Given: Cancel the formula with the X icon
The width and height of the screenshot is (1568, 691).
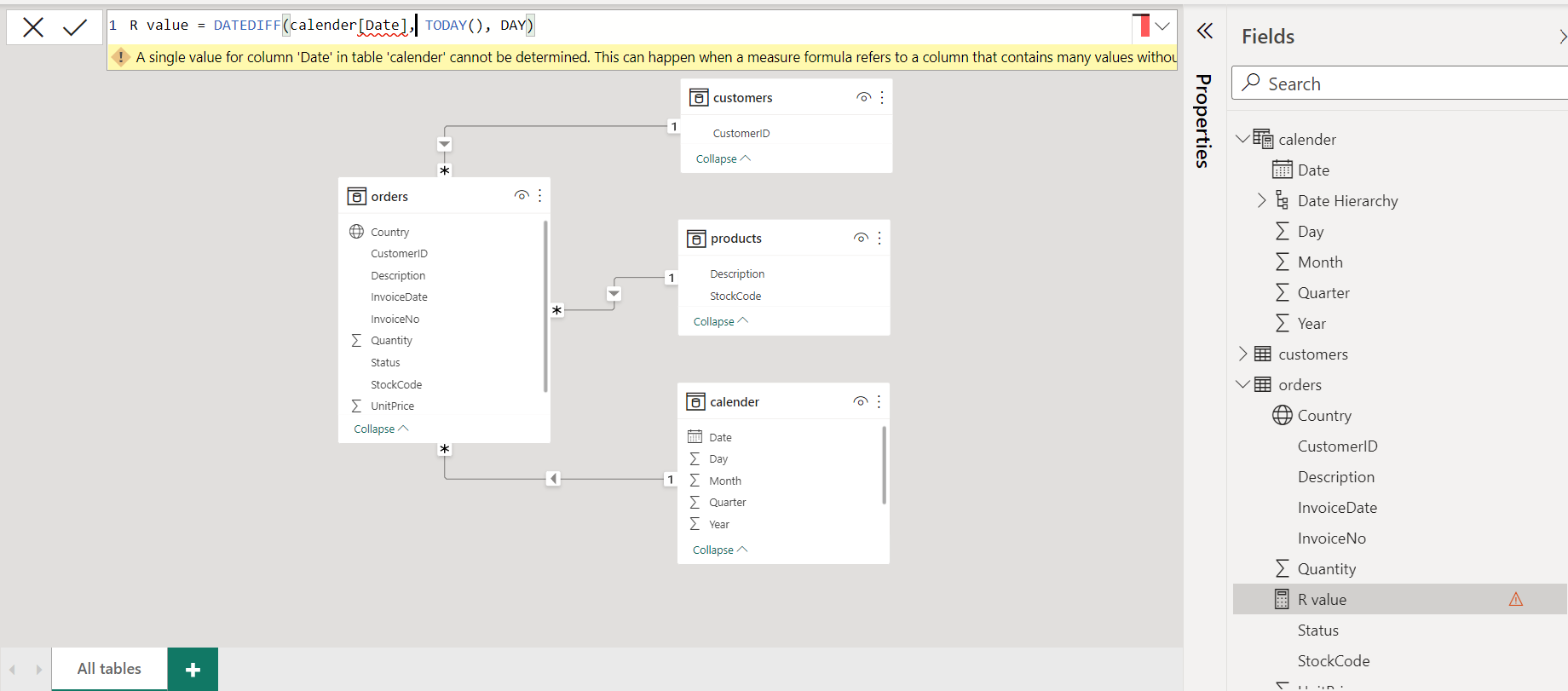Looking at the screenshot, I should (33, 27).
